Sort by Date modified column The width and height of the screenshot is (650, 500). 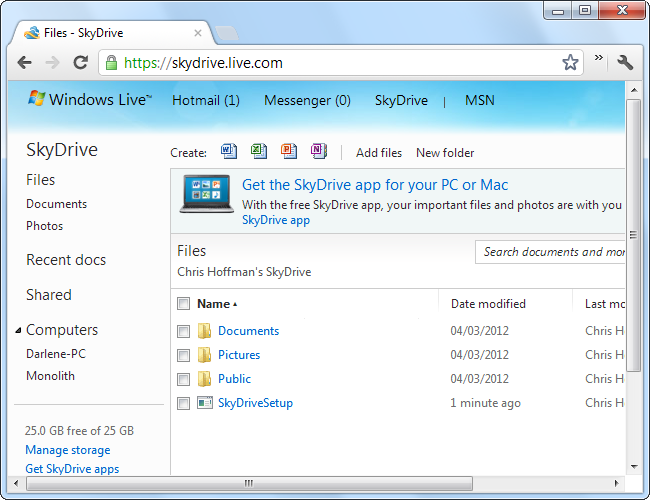tap(488, 304)
